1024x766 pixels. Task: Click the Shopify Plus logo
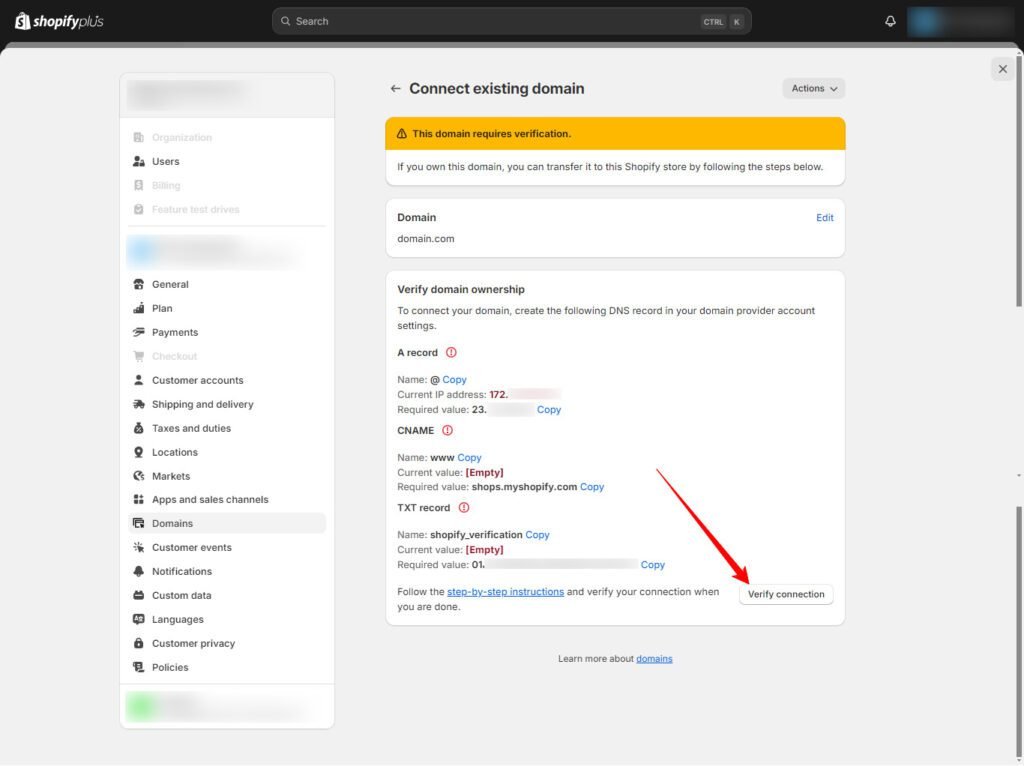[59, 21]
